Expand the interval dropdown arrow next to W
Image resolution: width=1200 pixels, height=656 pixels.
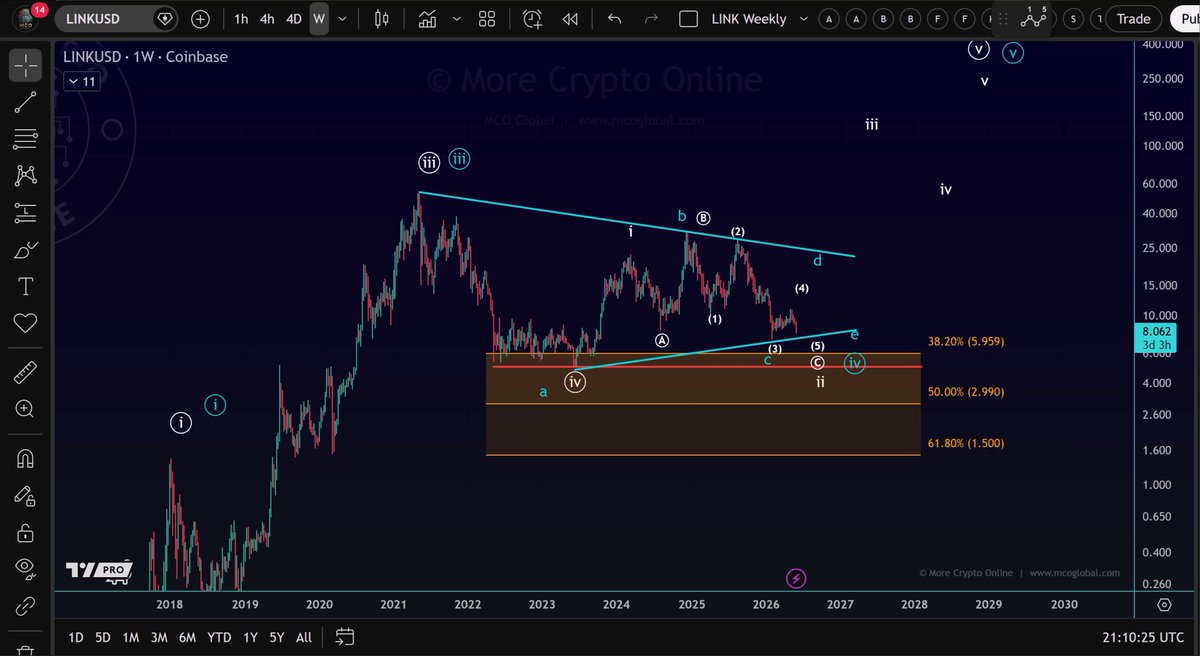point(344,19)
